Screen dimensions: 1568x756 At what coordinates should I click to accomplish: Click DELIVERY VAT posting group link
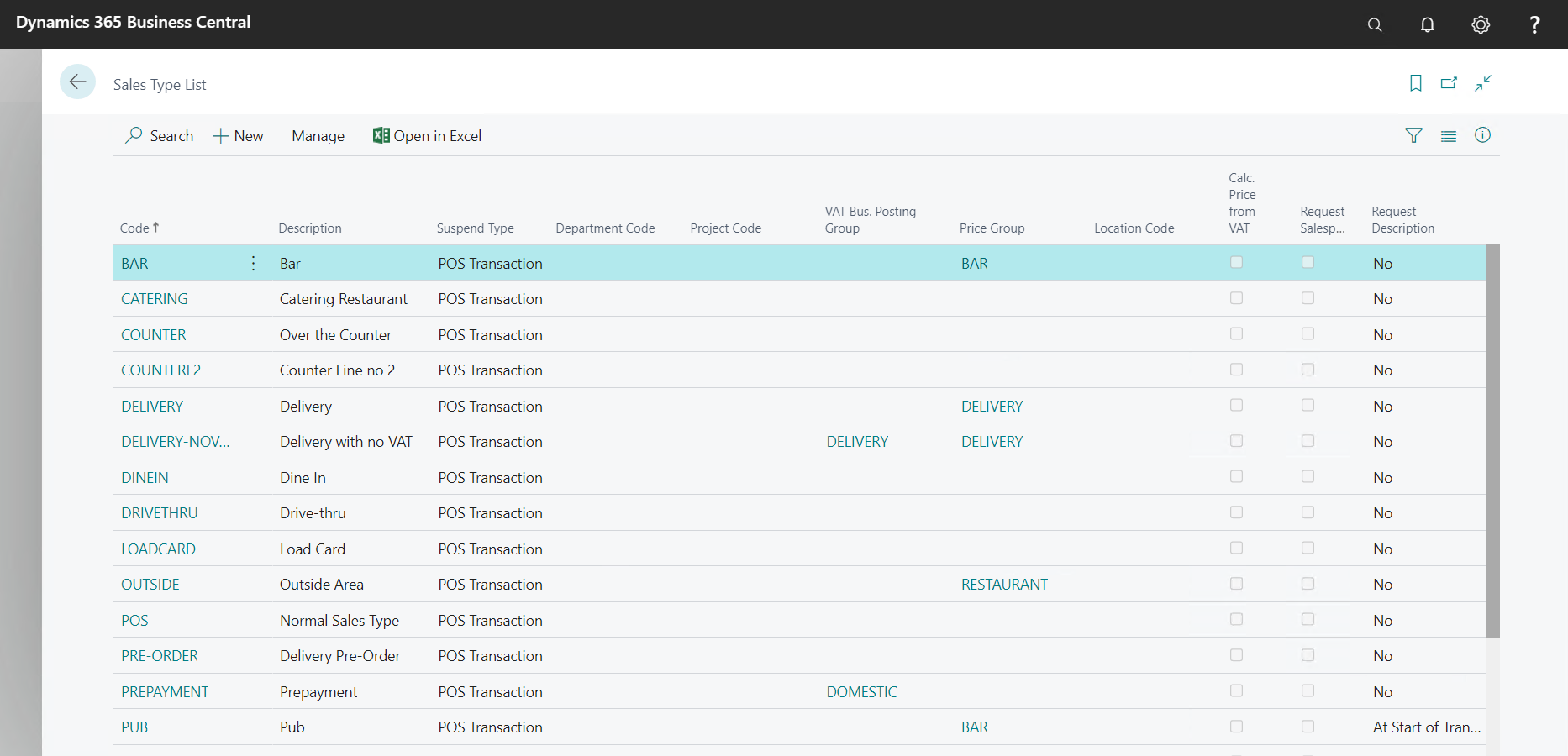(857, 442)
